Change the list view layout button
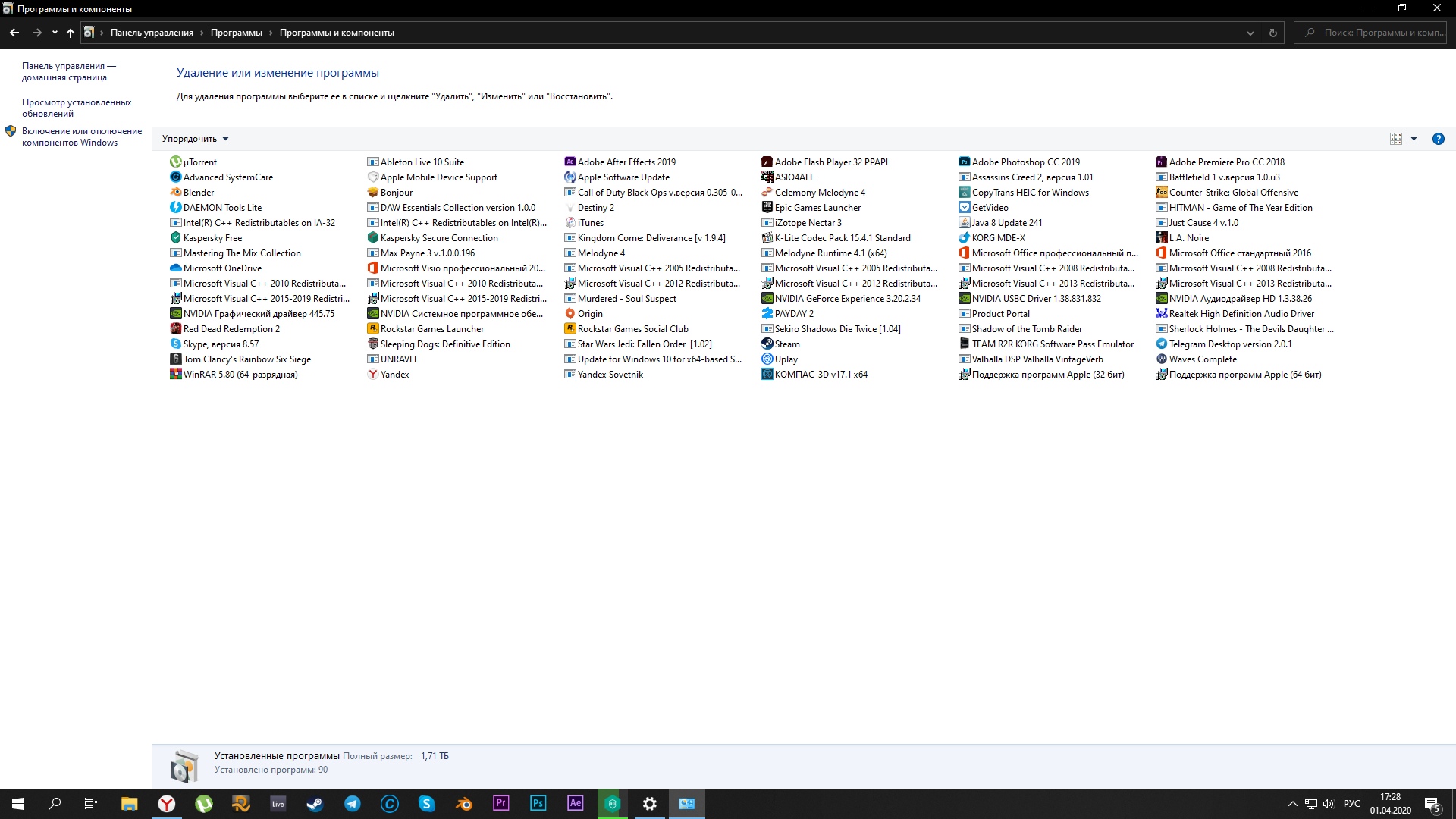This screenshot has height=819, width=1456. tap(1395, 139)
